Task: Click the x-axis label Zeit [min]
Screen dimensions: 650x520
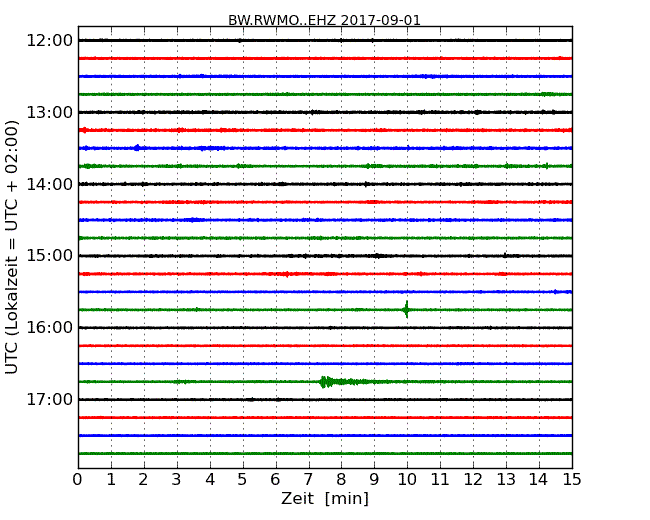Action: coord(325,498)
